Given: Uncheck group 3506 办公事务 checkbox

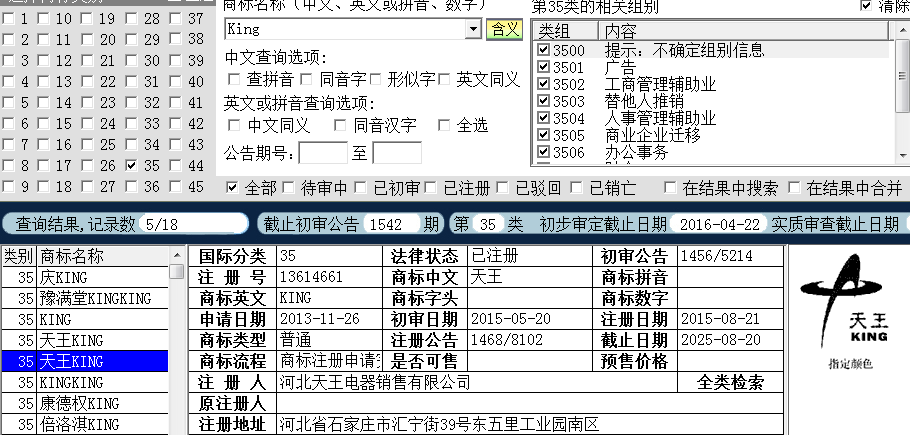Looking at the screenshot, I should [x=543, y=152].
